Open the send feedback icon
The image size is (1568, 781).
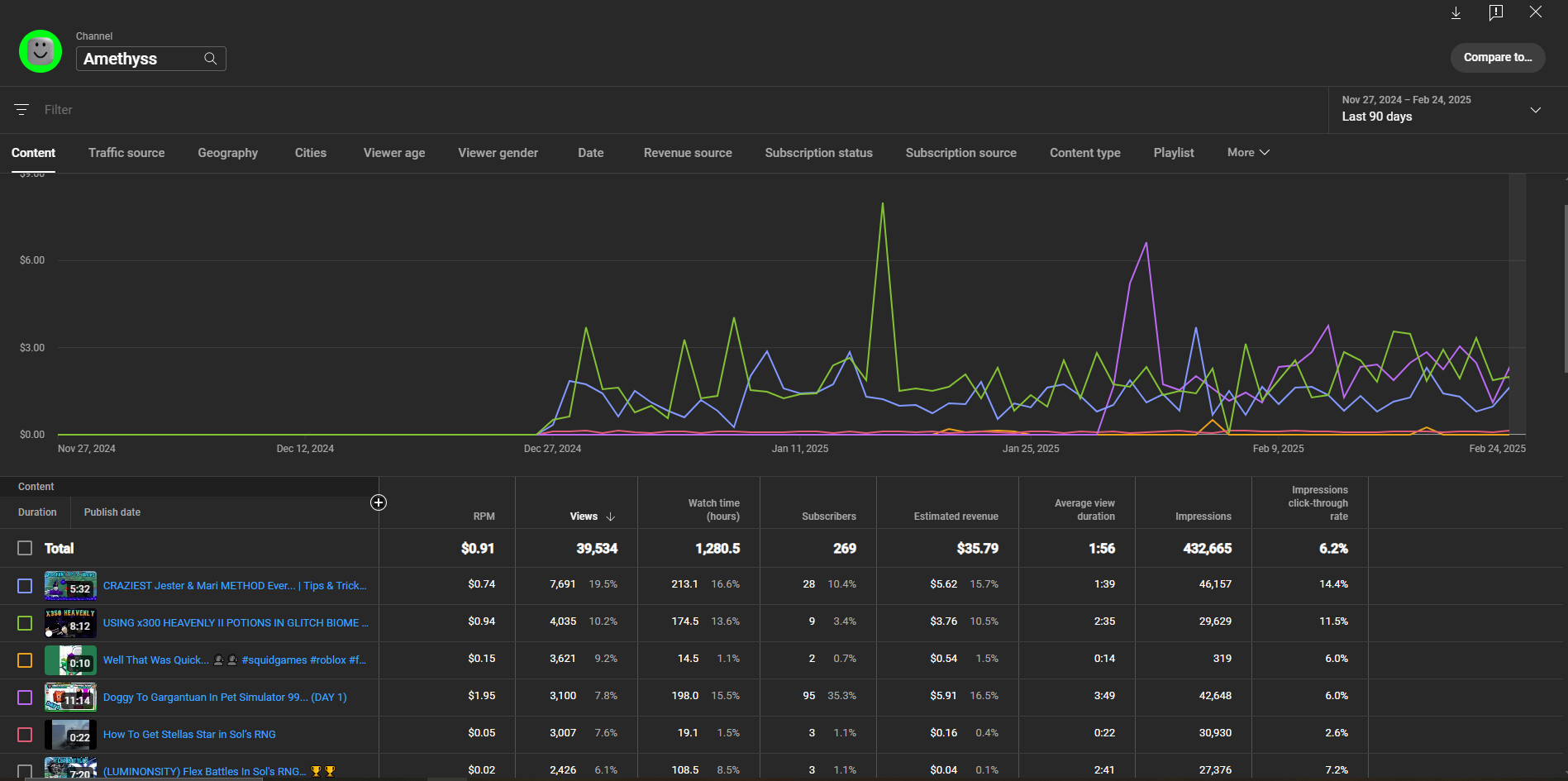[1496, 12]
